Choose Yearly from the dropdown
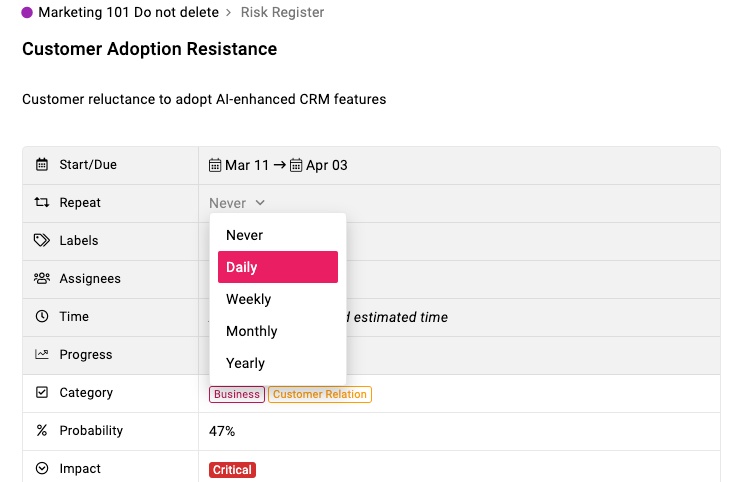The width and height of the screenshot is (736, 482). [x=246, y=363]
